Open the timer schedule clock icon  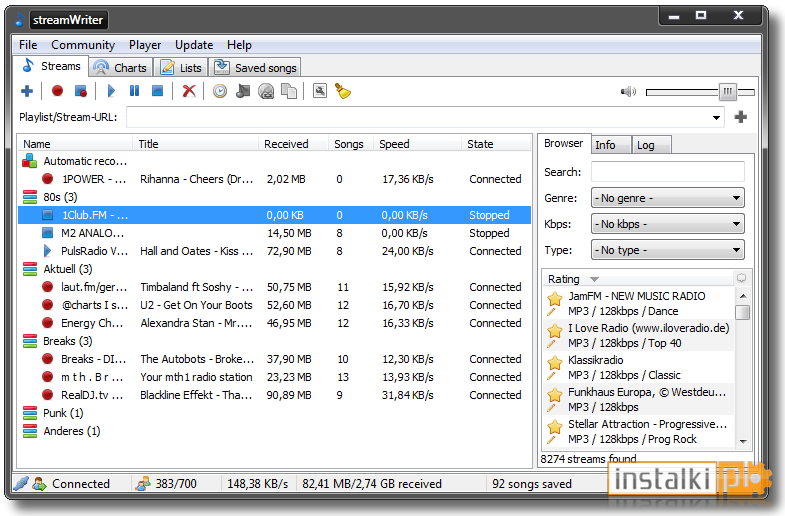pos(220,91)
